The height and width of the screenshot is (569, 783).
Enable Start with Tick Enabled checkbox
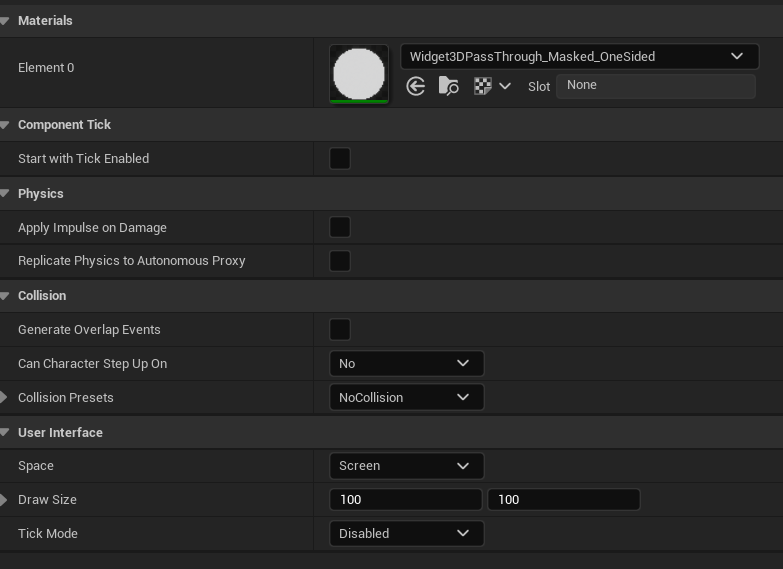340,159
